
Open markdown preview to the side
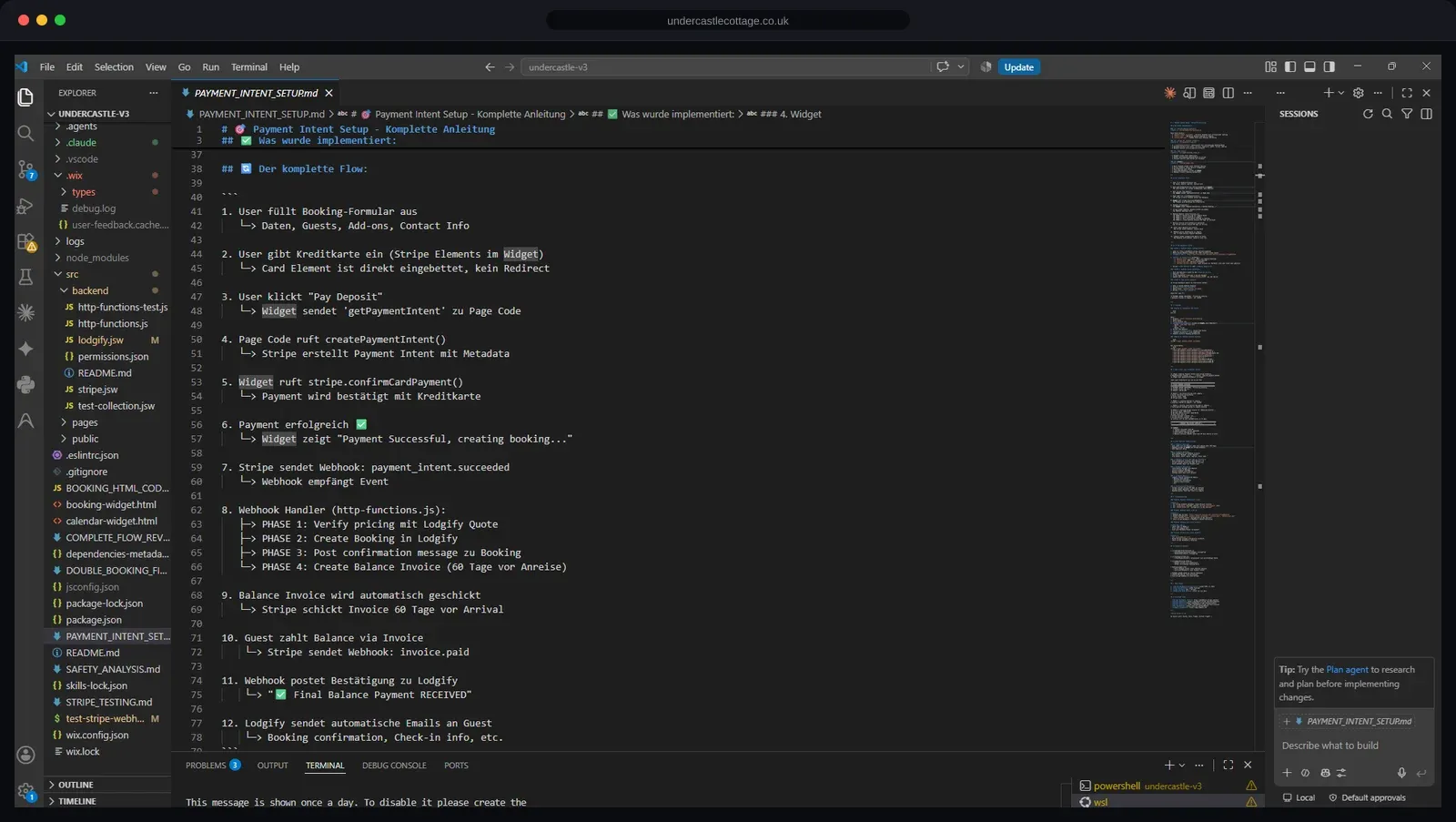[1189, 93]
